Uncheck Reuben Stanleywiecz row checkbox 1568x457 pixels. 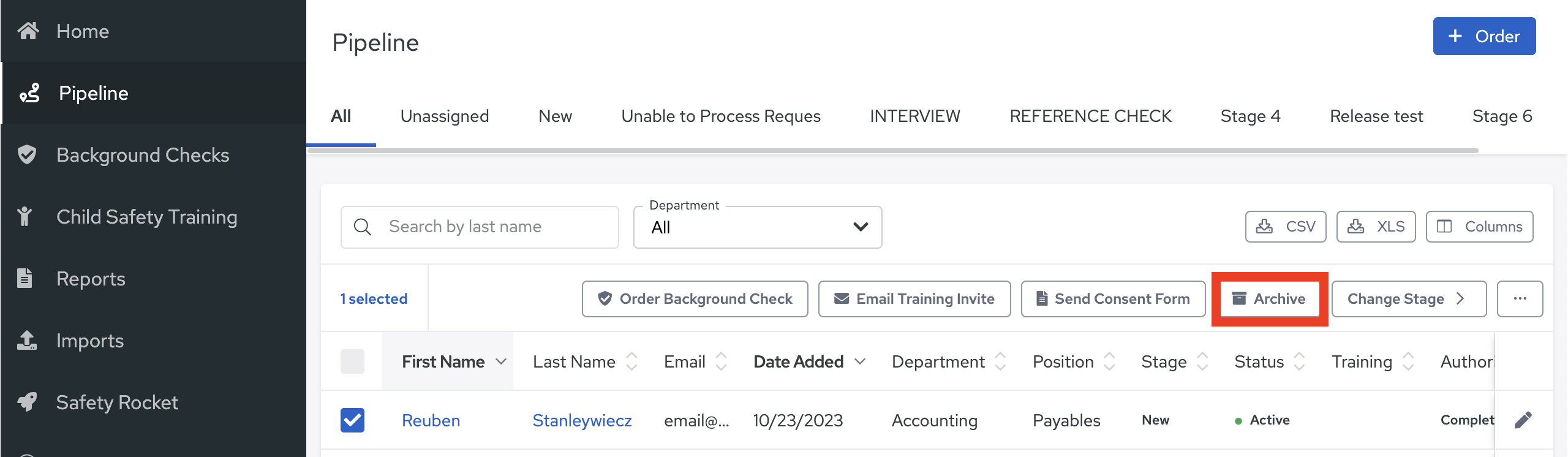pyautogui.click(x=352, y=420)
